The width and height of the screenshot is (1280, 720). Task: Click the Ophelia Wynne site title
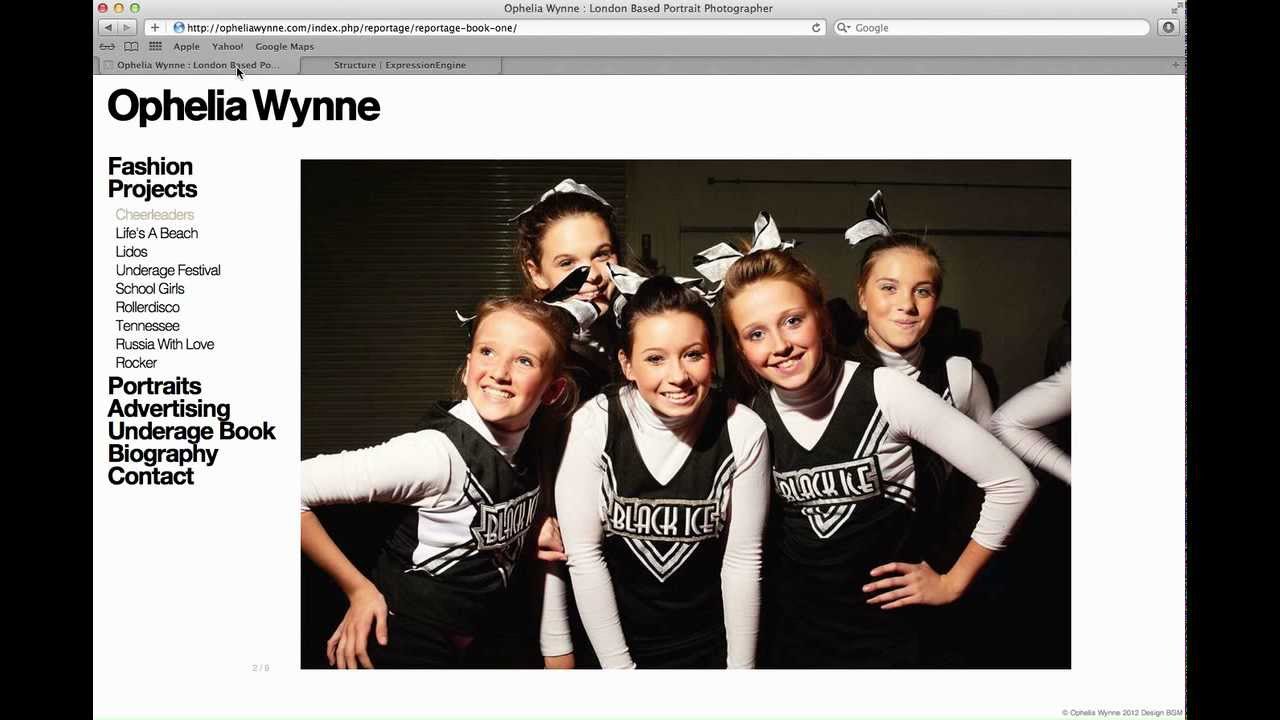(243, 106)
